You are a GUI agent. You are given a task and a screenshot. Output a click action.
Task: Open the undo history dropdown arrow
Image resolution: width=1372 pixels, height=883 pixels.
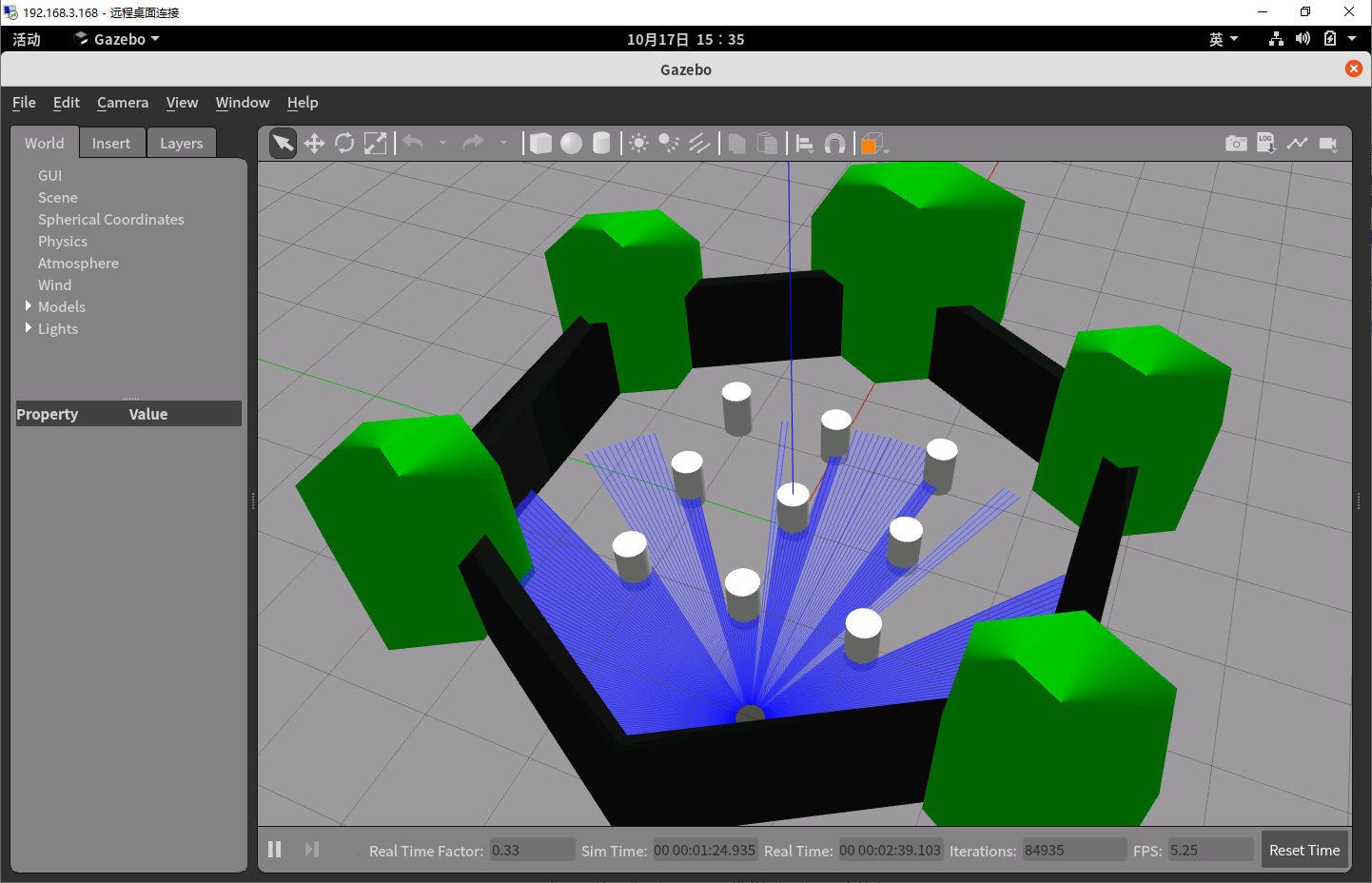tap(443, 144)
